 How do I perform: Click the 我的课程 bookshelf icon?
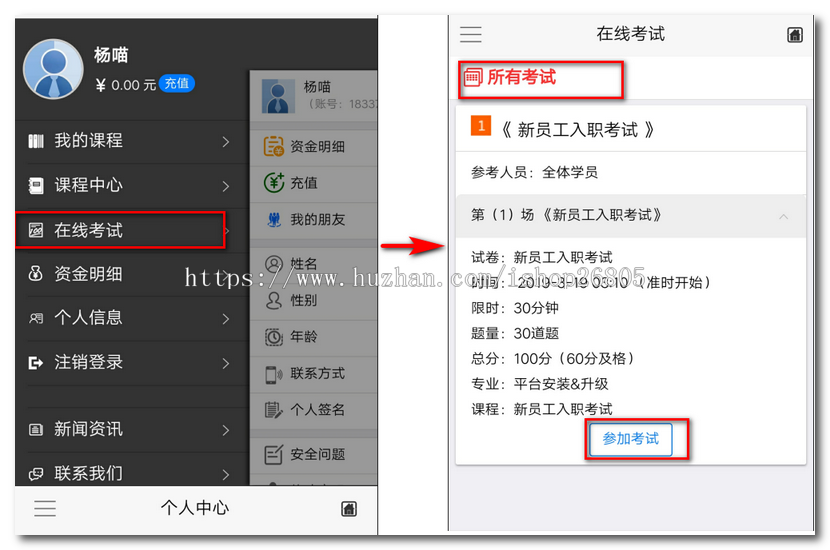point(35,141)
